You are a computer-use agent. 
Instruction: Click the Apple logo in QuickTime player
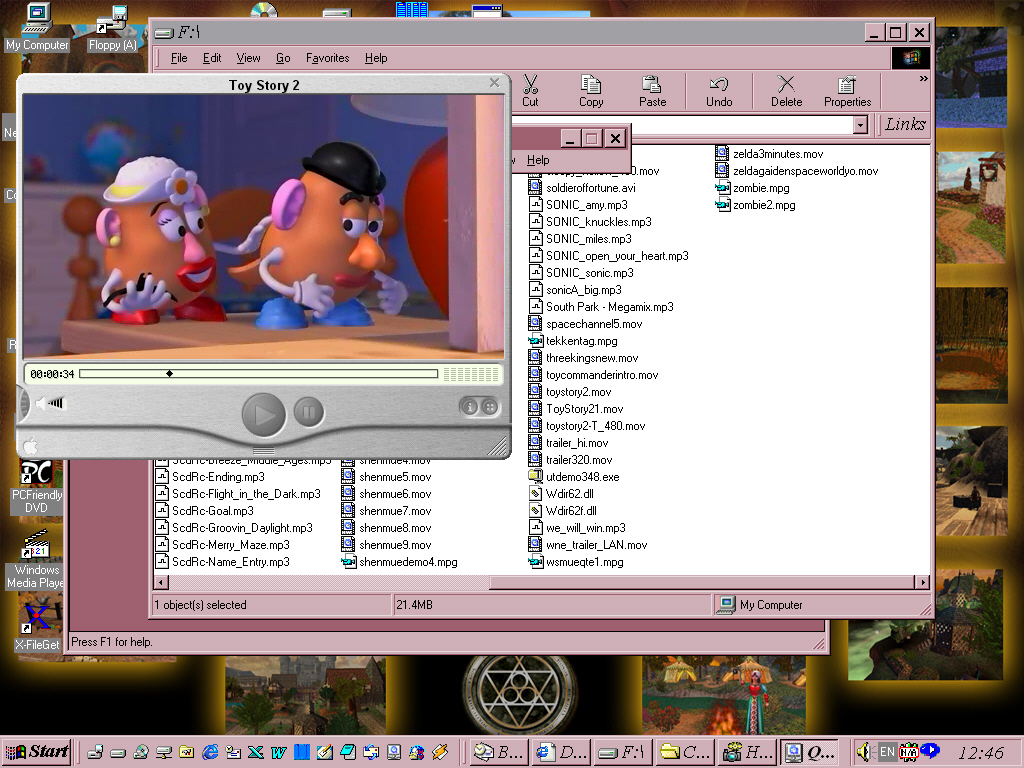pos(31,446)
